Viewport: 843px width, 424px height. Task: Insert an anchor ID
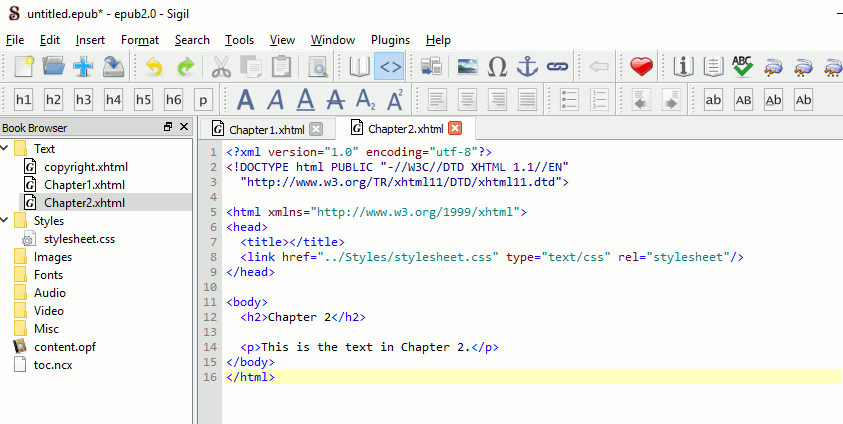click(527, 67)
